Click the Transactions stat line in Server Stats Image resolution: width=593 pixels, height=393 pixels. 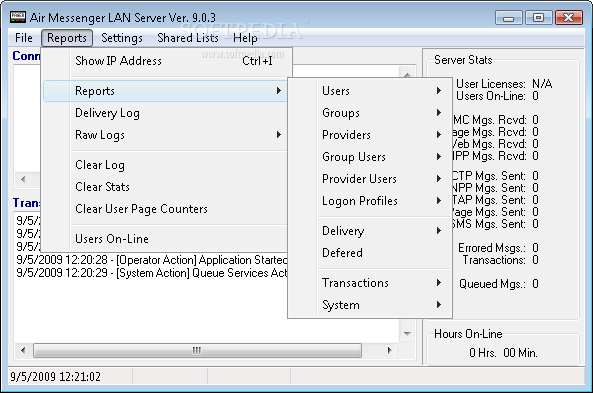point(500,260)
